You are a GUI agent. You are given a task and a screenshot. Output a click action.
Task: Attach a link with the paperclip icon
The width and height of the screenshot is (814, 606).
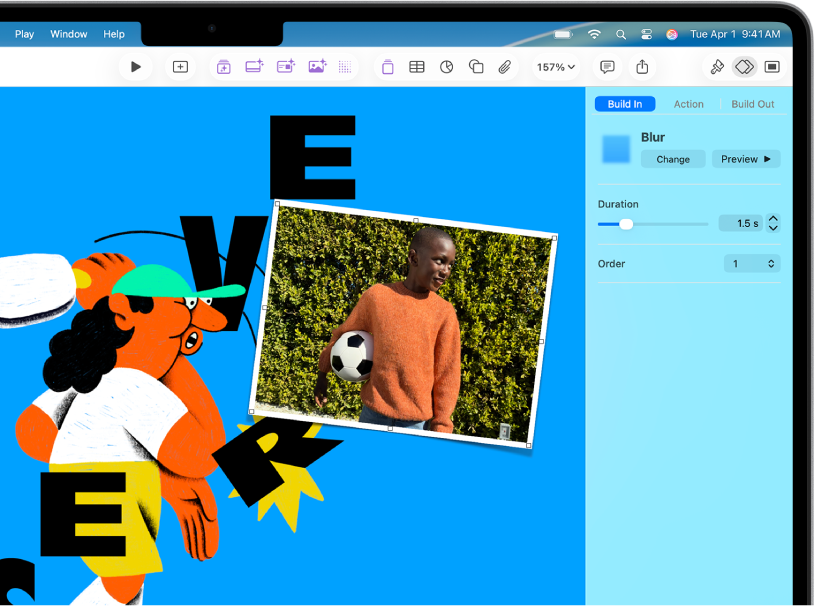click(504, 66)
